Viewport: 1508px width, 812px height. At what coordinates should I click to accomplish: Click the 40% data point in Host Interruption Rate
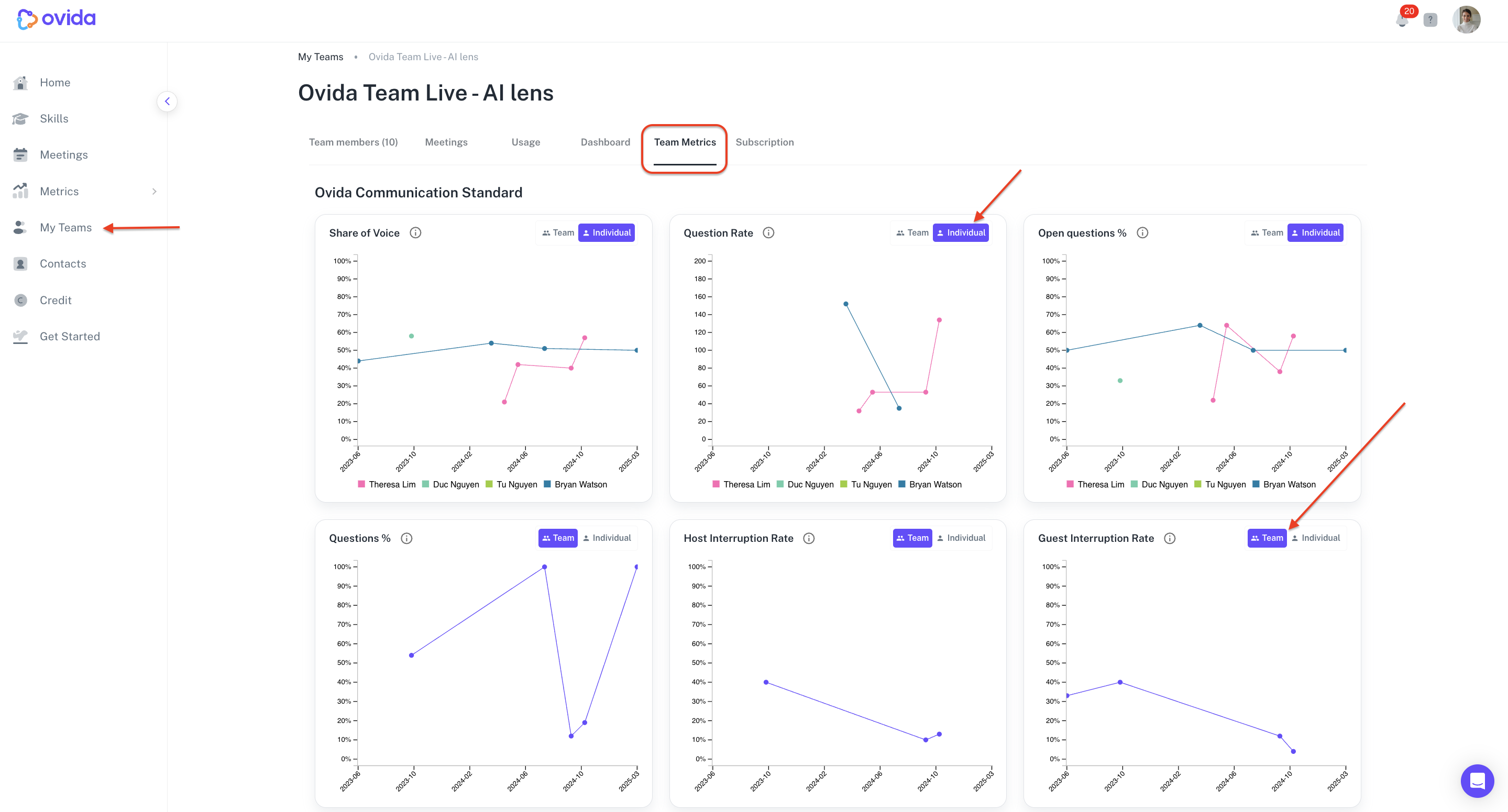[766, 682]
